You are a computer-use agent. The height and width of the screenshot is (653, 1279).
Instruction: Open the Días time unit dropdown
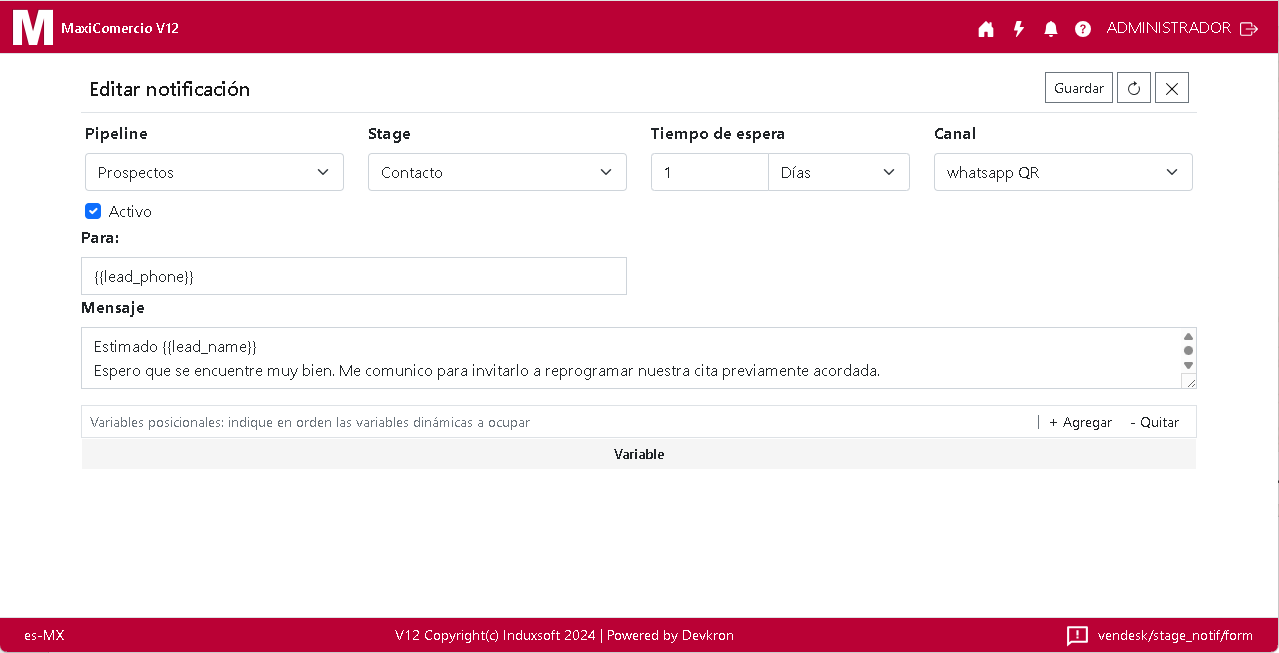tap(838, 172)
